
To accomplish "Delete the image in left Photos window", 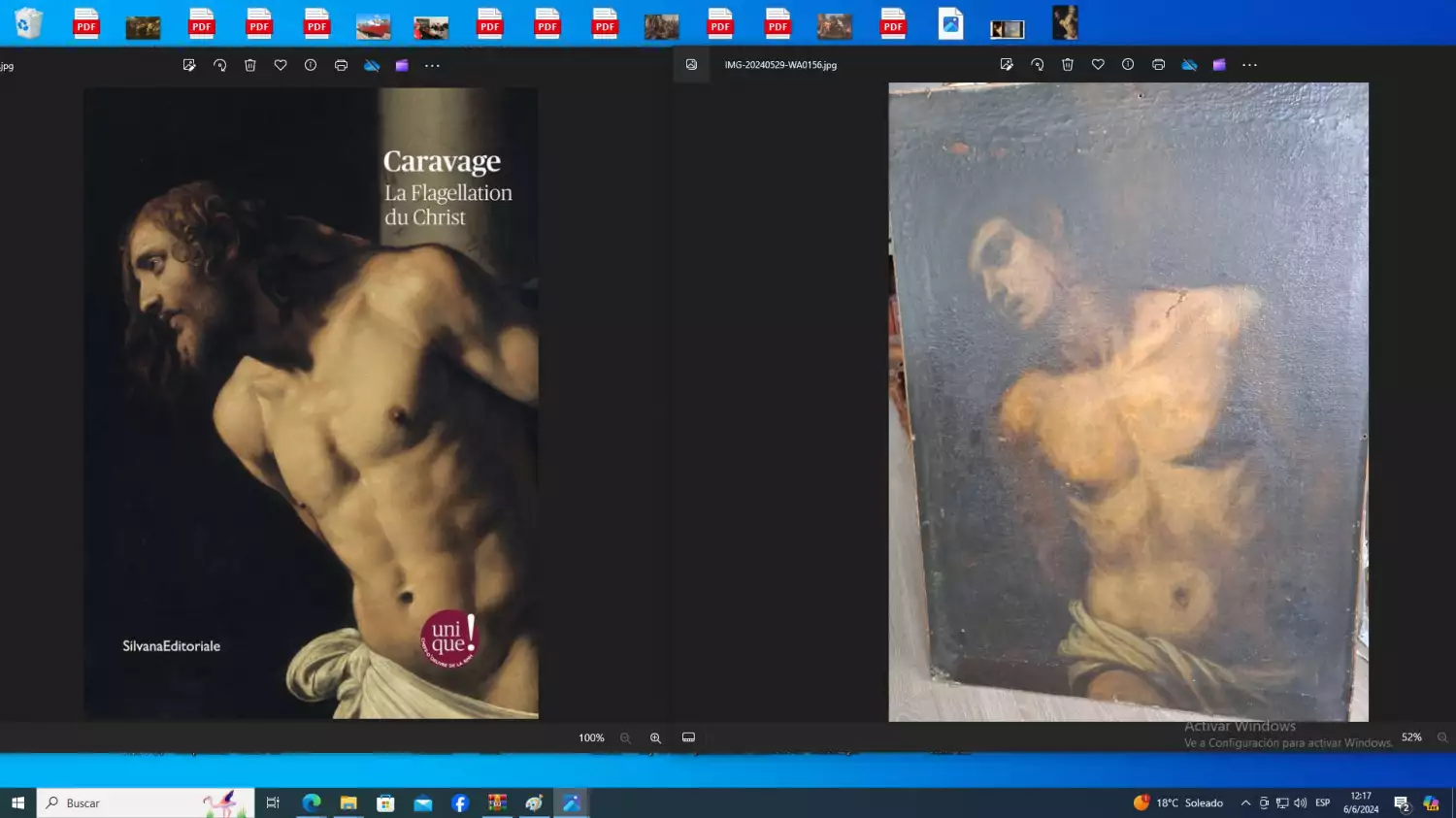I will [x=250, y=65].
